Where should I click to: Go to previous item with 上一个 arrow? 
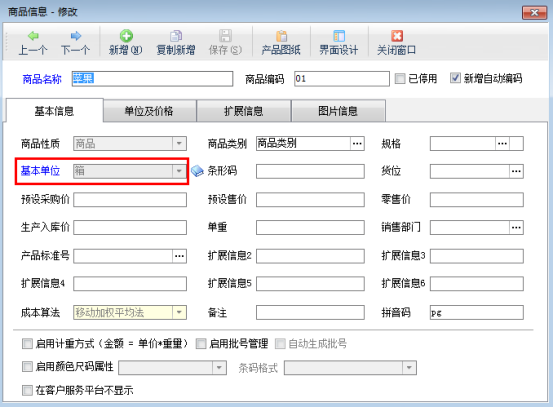click(33, 35)
